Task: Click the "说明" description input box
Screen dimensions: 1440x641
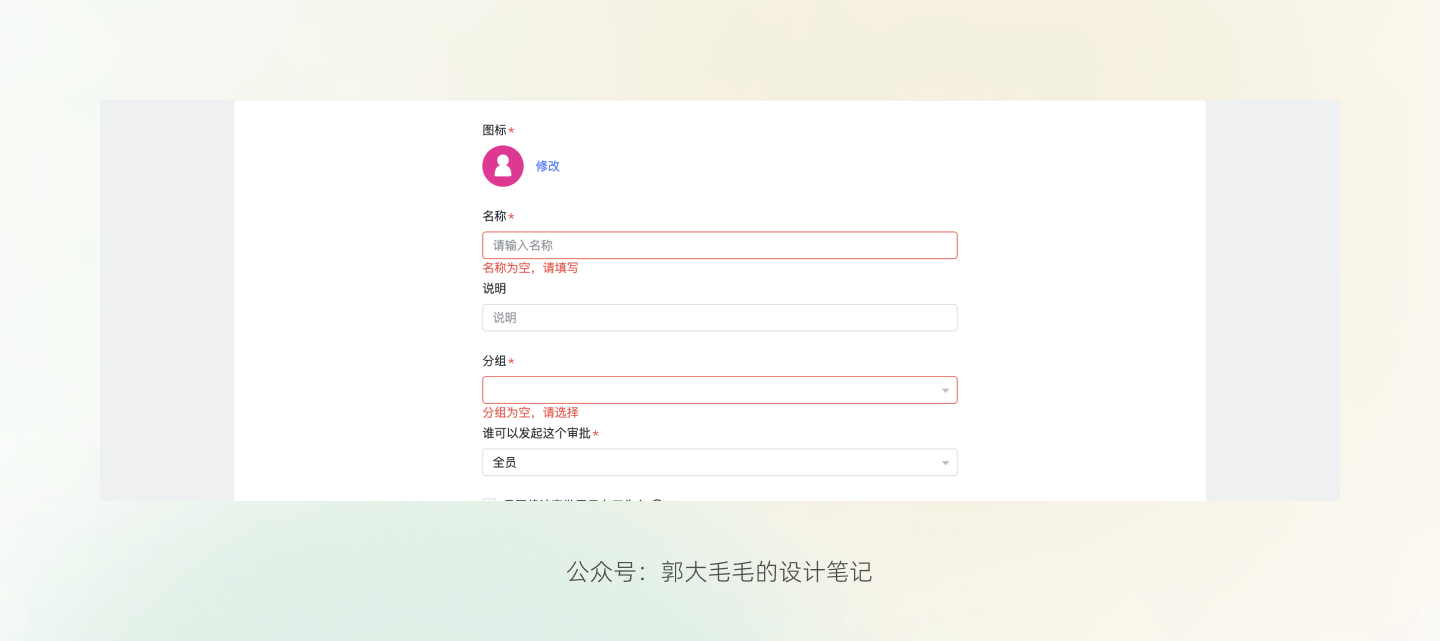Action: [719, 318]
